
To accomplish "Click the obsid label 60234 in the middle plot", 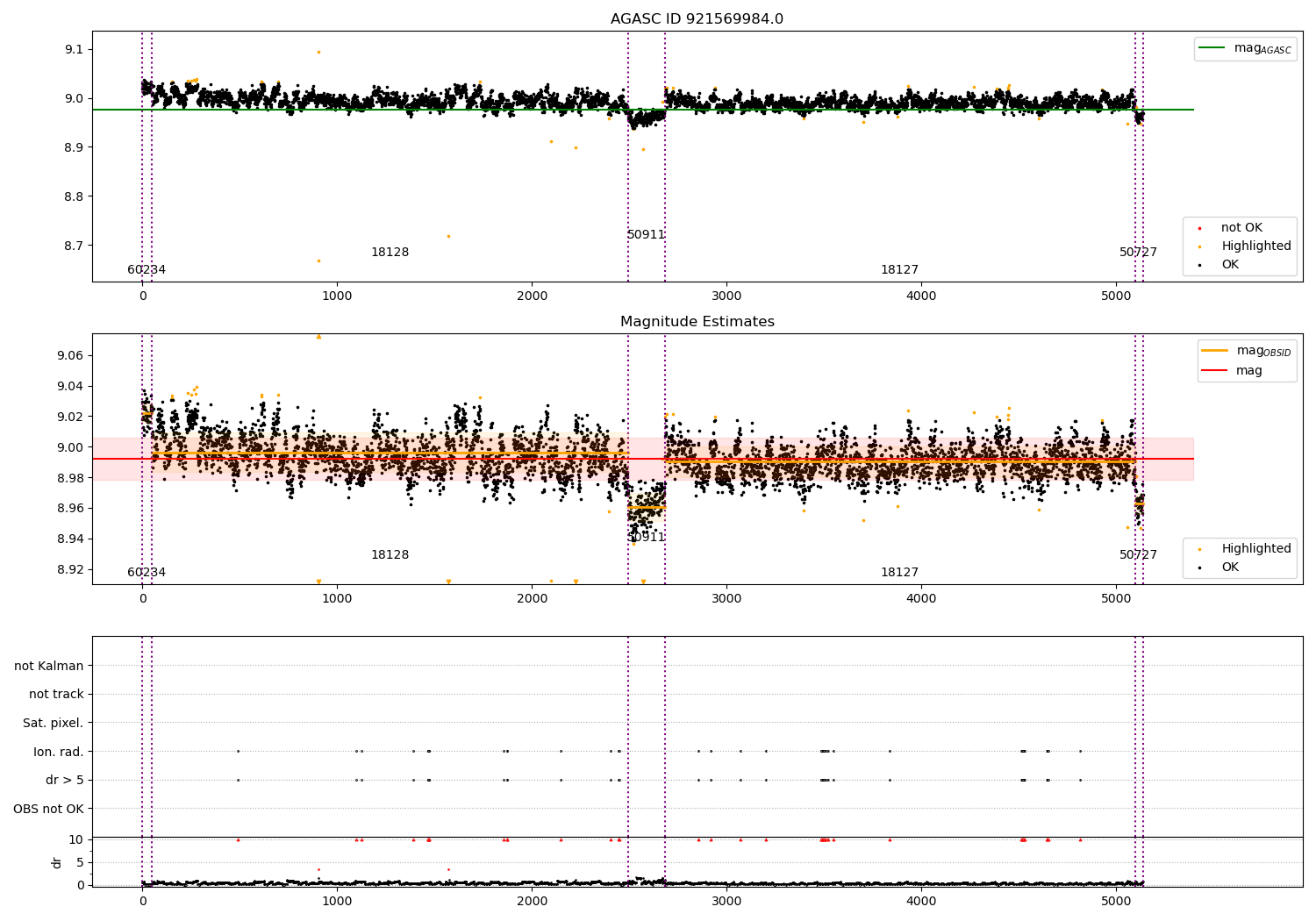I will click(x=147, y=573).
